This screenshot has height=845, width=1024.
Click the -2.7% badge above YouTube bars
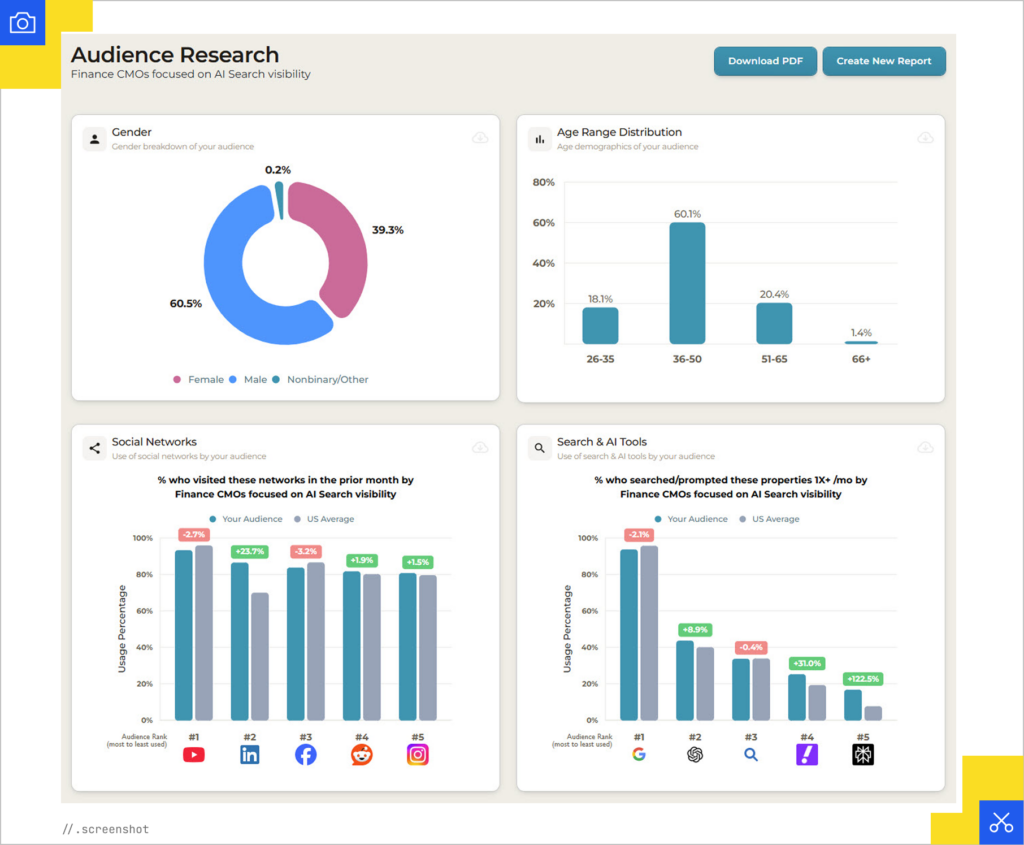tap(194, 534)
